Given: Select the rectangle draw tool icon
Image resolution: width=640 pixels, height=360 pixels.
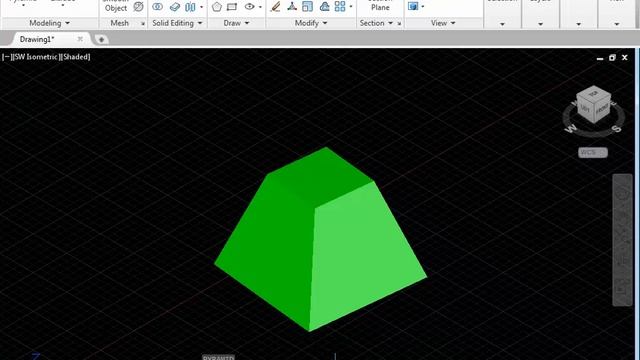Looking at the screenshot, I should pos(232,7).
